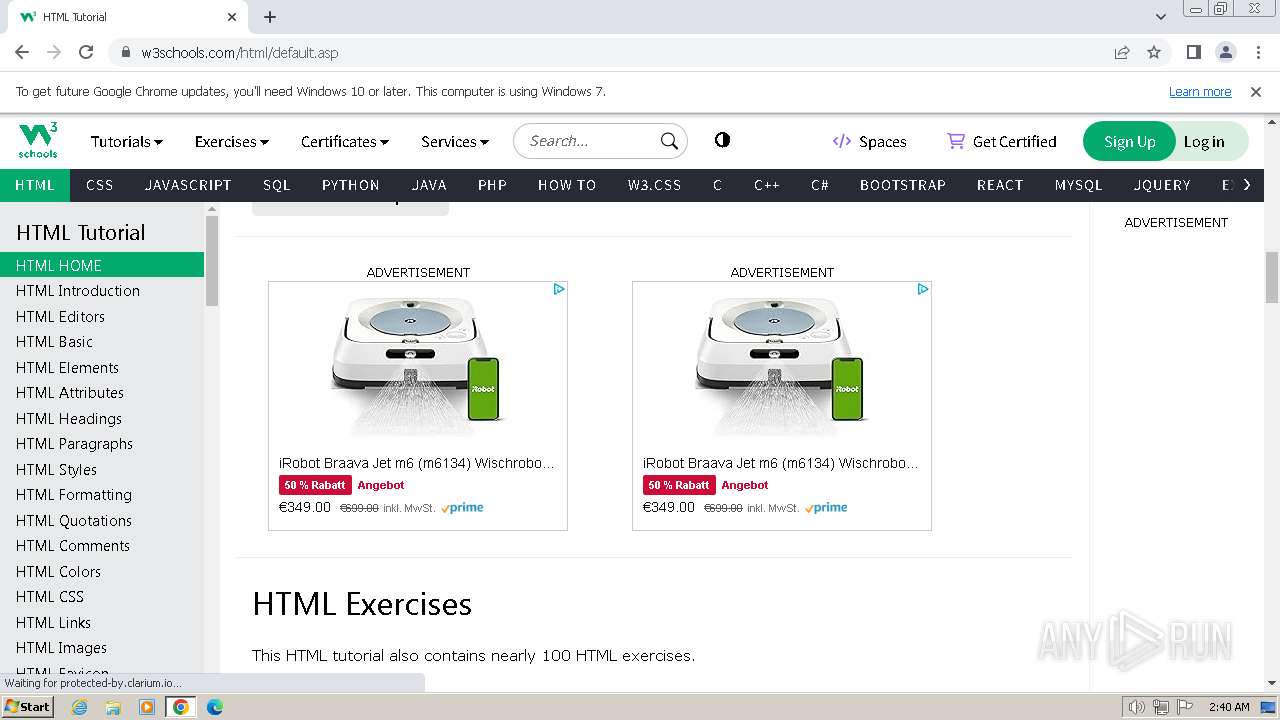
Task: Open media player taskbar icon
Action: [147, 707]
